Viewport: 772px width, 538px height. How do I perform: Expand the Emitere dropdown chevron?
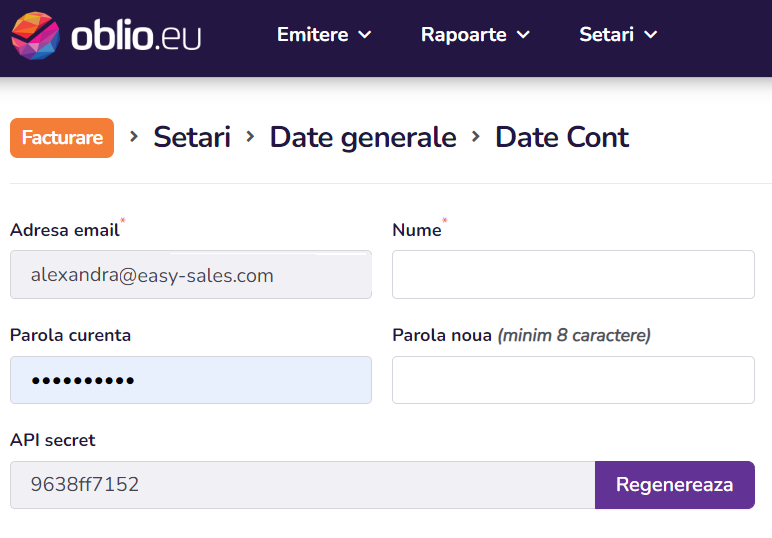365,35
